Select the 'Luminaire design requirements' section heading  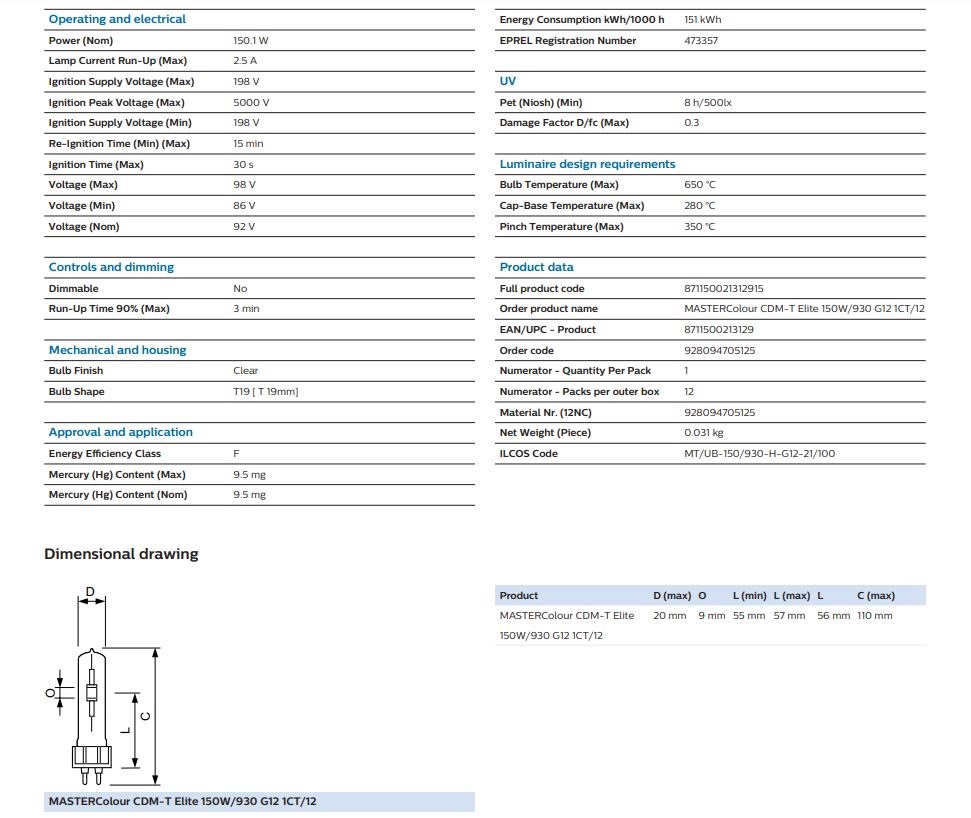click(x=588, y=164)
